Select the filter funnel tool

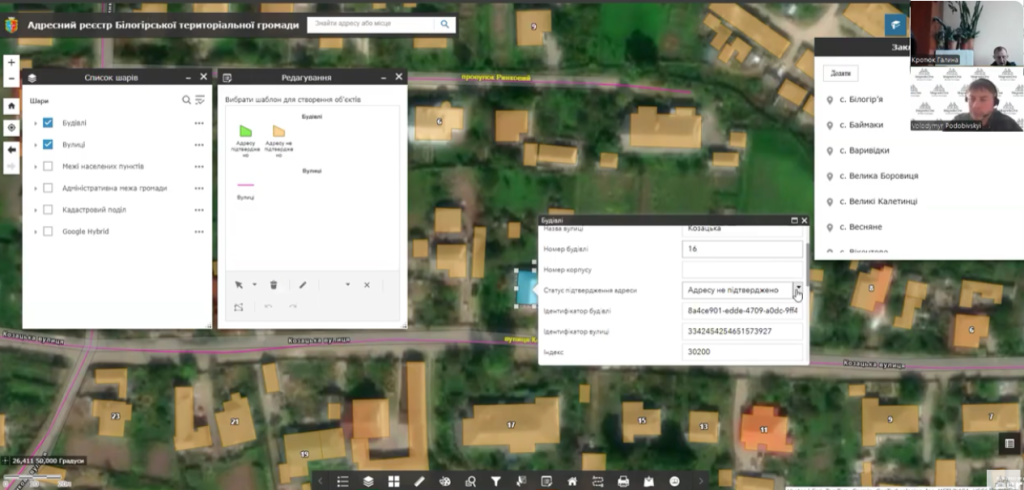point(495,481)
